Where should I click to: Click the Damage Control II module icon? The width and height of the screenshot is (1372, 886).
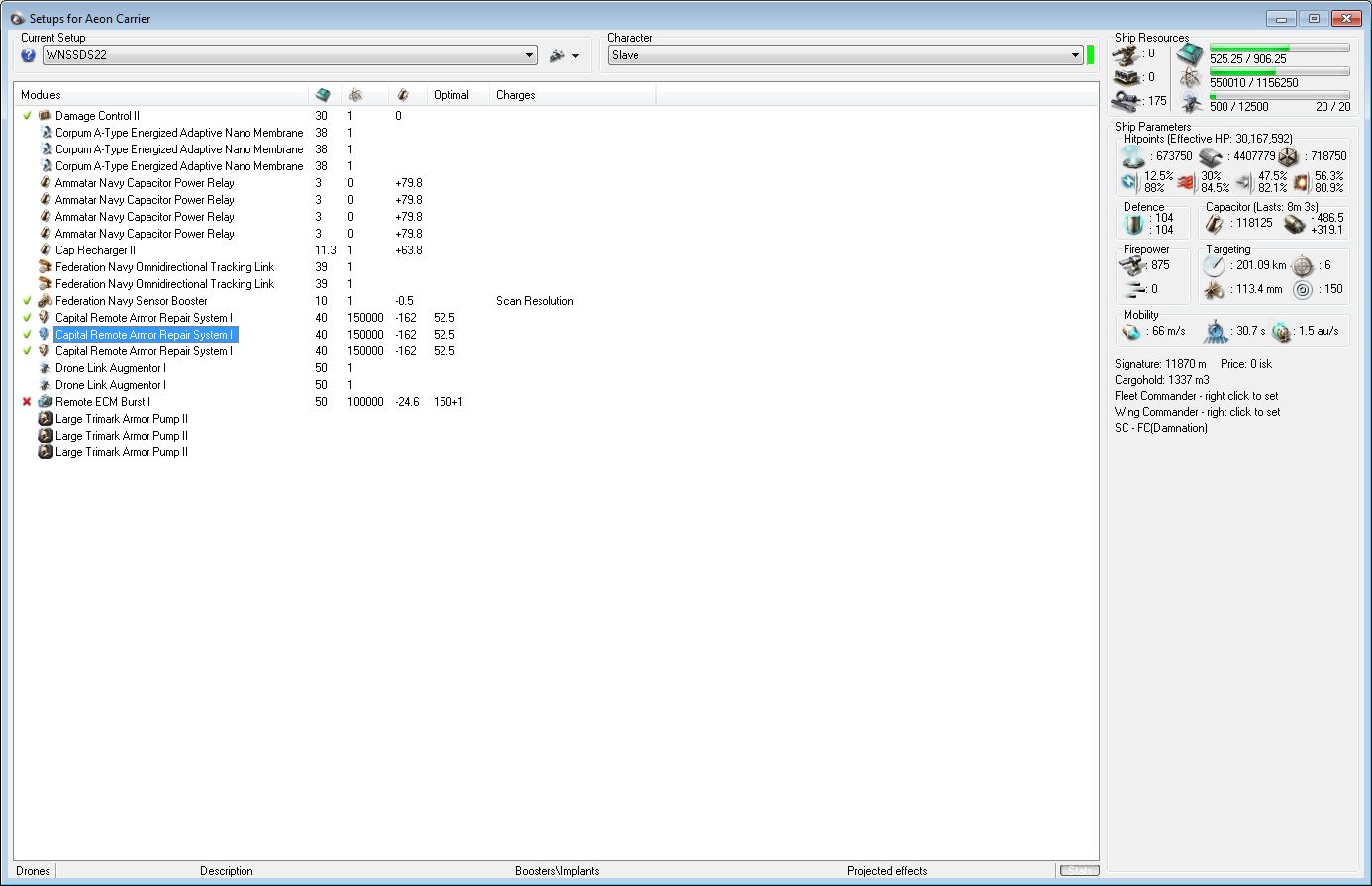[x=45, y=116]
